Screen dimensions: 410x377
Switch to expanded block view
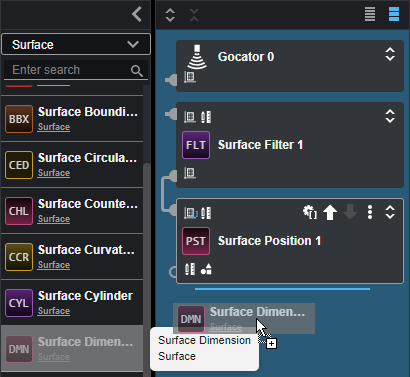coord(394,14)
